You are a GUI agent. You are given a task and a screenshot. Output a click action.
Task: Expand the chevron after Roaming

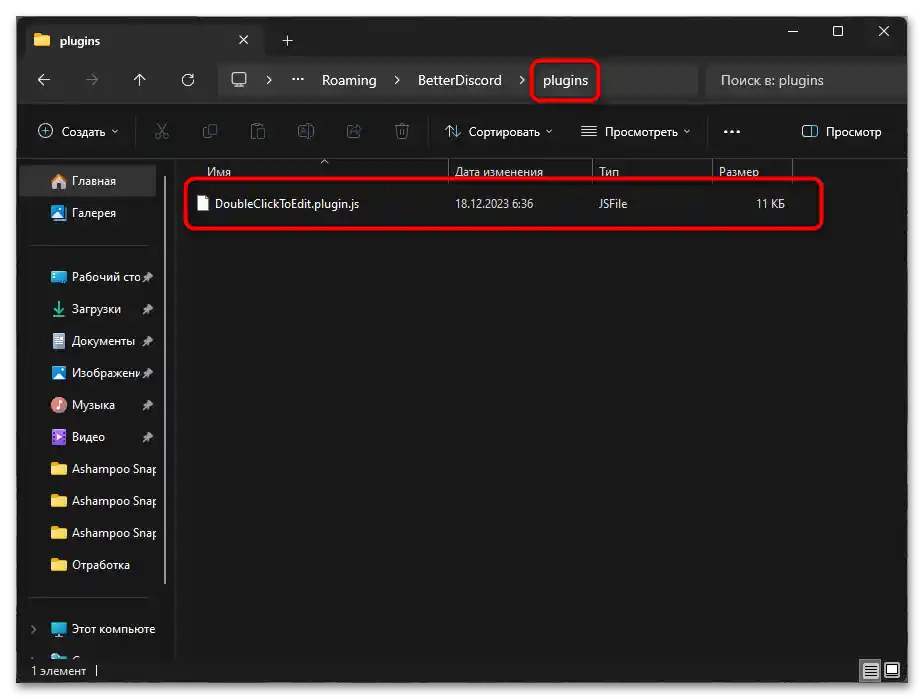click(397, 80)
